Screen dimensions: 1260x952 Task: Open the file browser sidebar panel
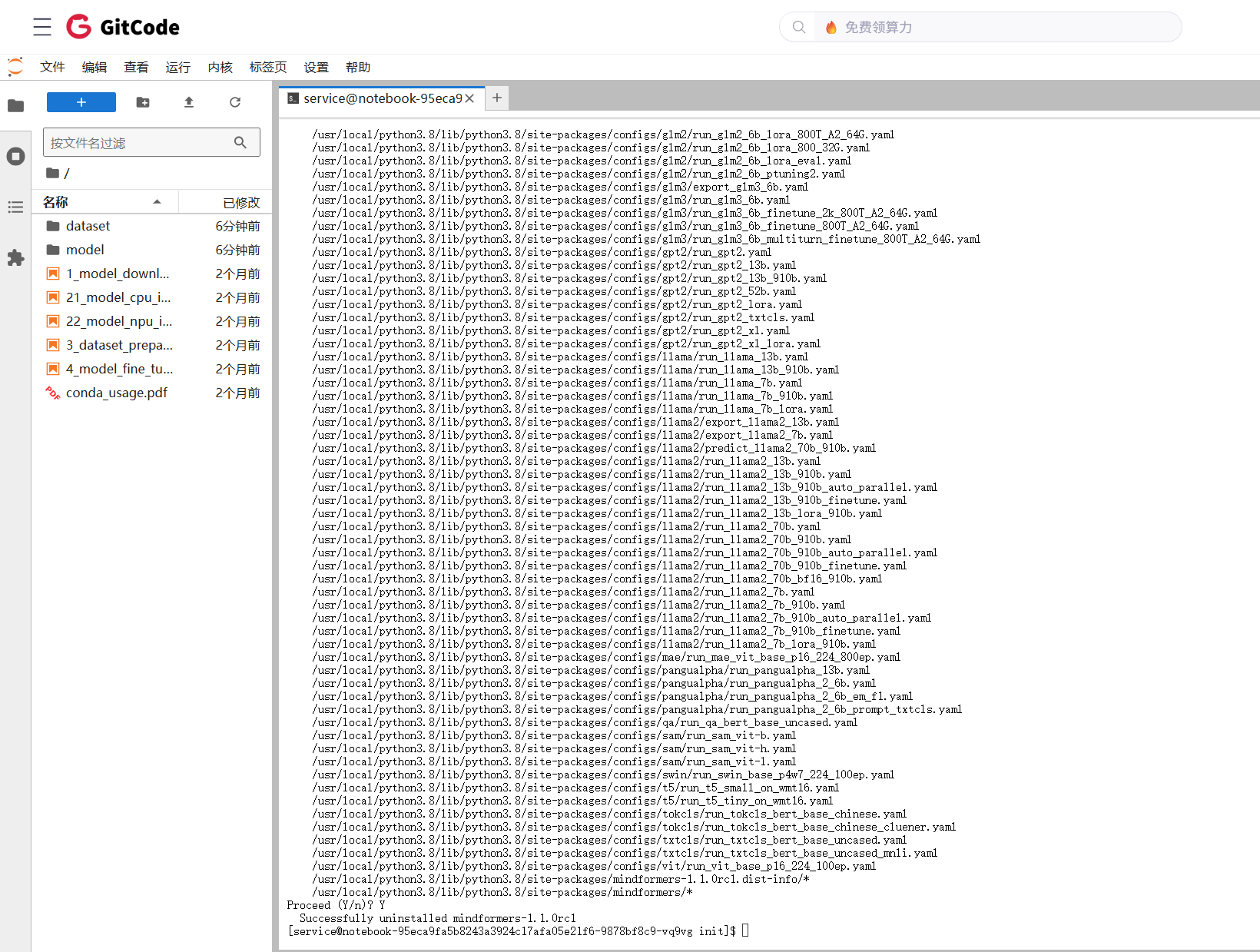[15, 105]
